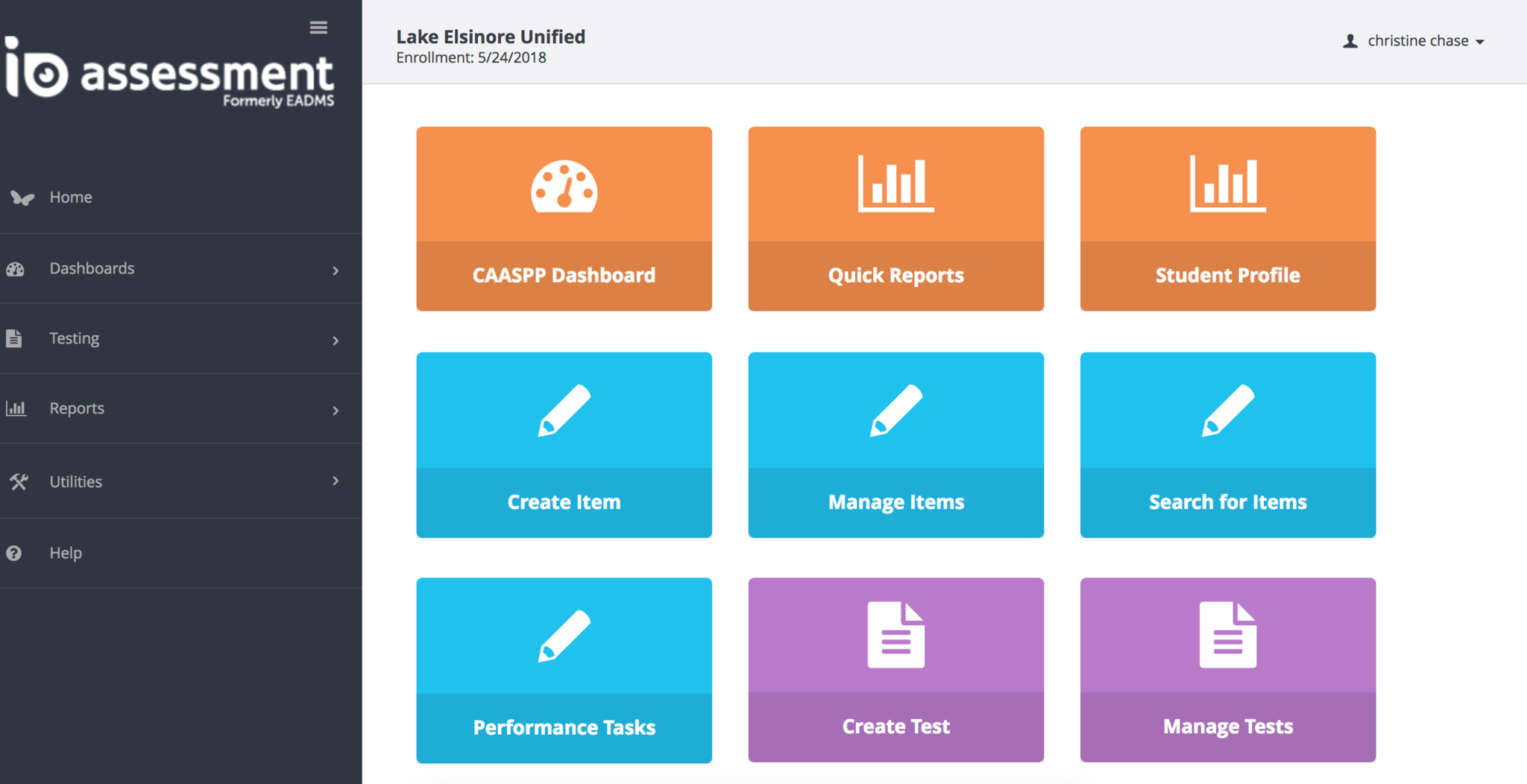The width and height of the screenshot is (1527, 784).
Task: Expand the Testing submenu chevron
Action: [x=336, y=341]
